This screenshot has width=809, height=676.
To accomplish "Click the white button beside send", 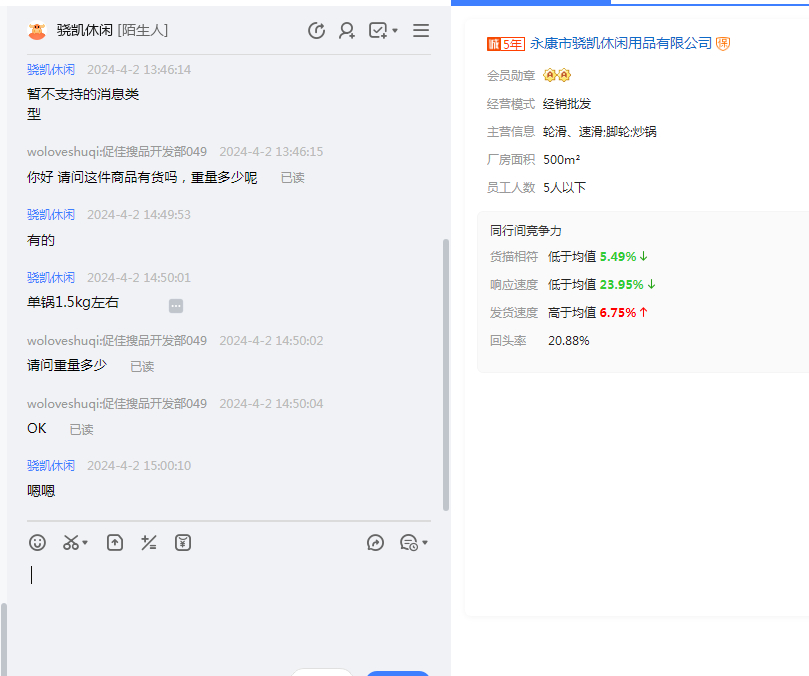I will click(x=322, y=673).
